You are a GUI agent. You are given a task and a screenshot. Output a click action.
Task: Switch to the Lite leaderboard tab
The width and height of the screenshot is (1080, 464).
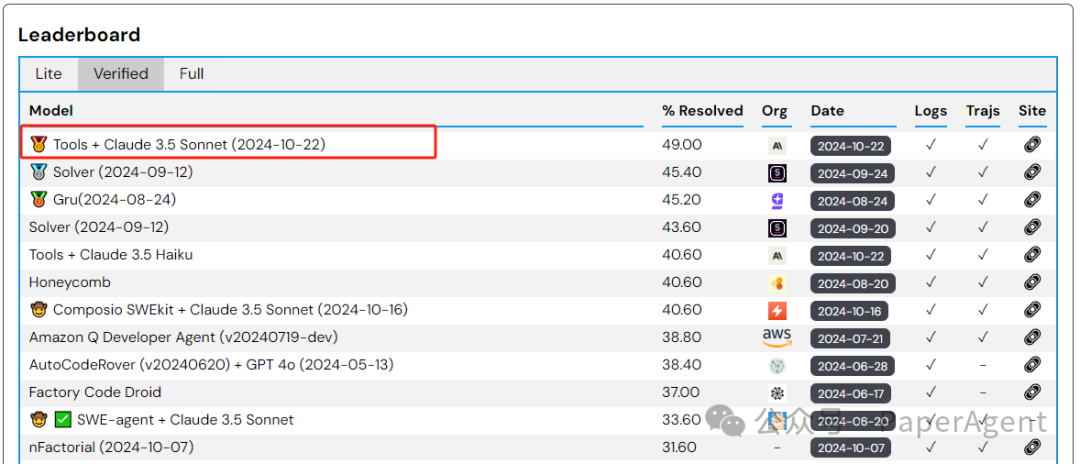(x=48, y=74)
